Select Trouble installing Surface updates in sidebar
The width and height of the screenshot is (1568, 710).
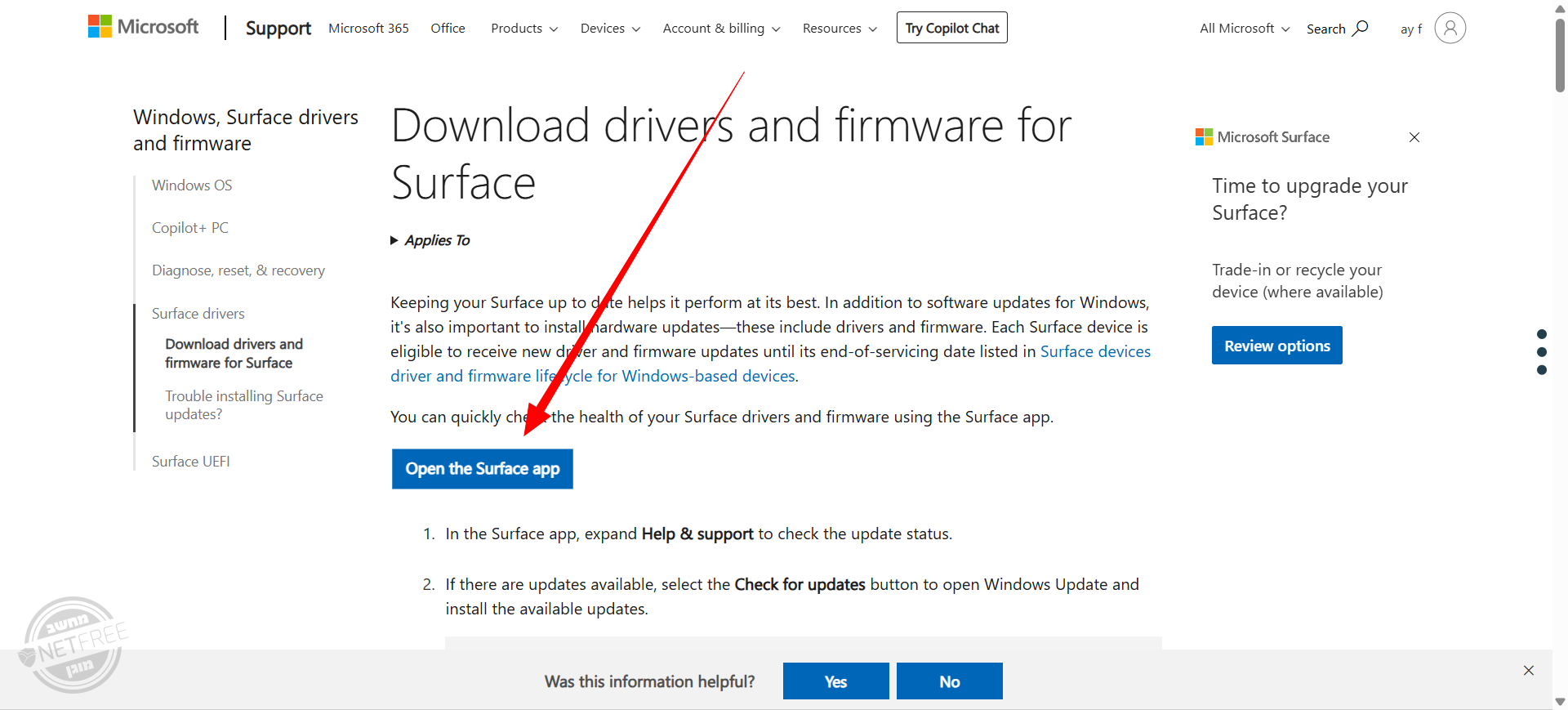click(x=243, y=405)
